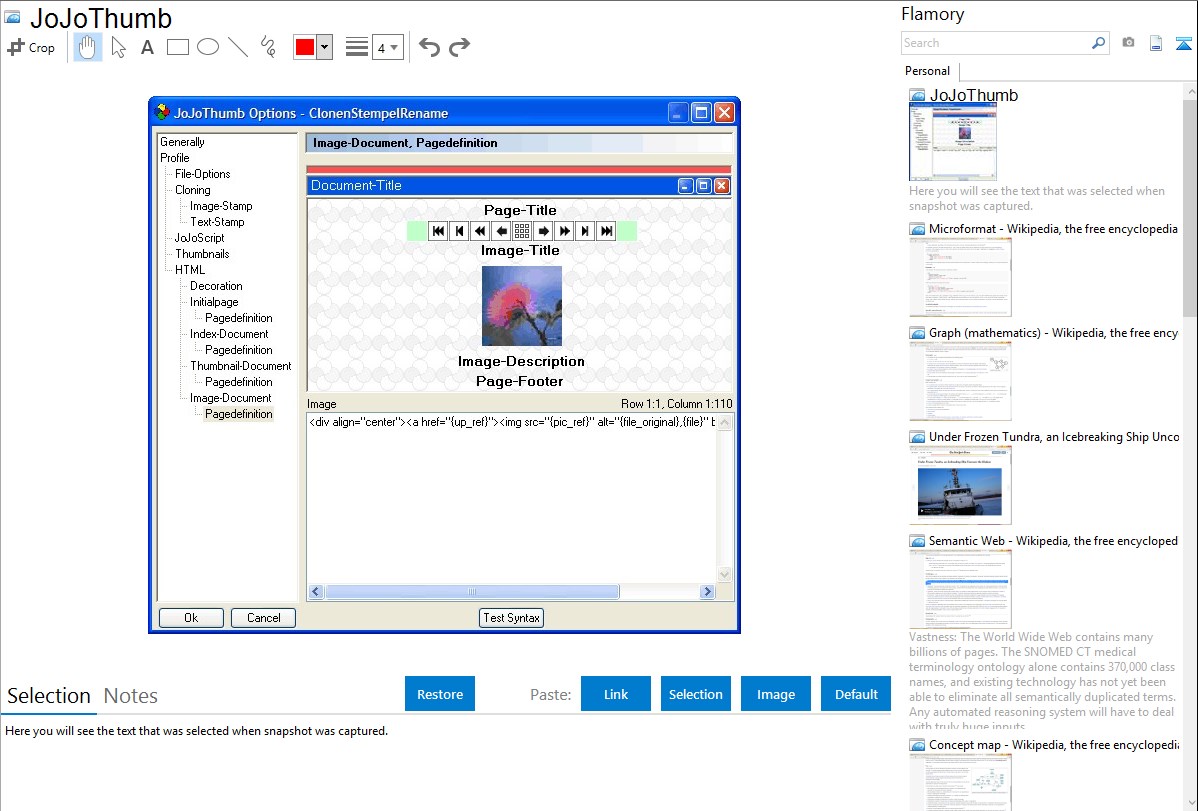Screen dimensions: 1198x811
Task: Click the document page icon near search
Action: [x=1156, y=43]
